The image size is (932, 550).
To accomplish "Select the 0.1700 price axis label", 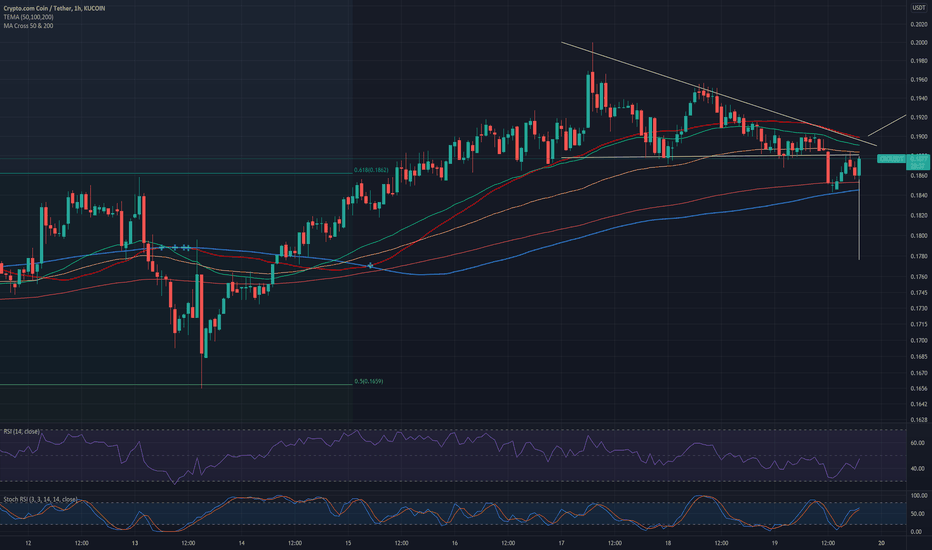I will [x=919, y=341].
